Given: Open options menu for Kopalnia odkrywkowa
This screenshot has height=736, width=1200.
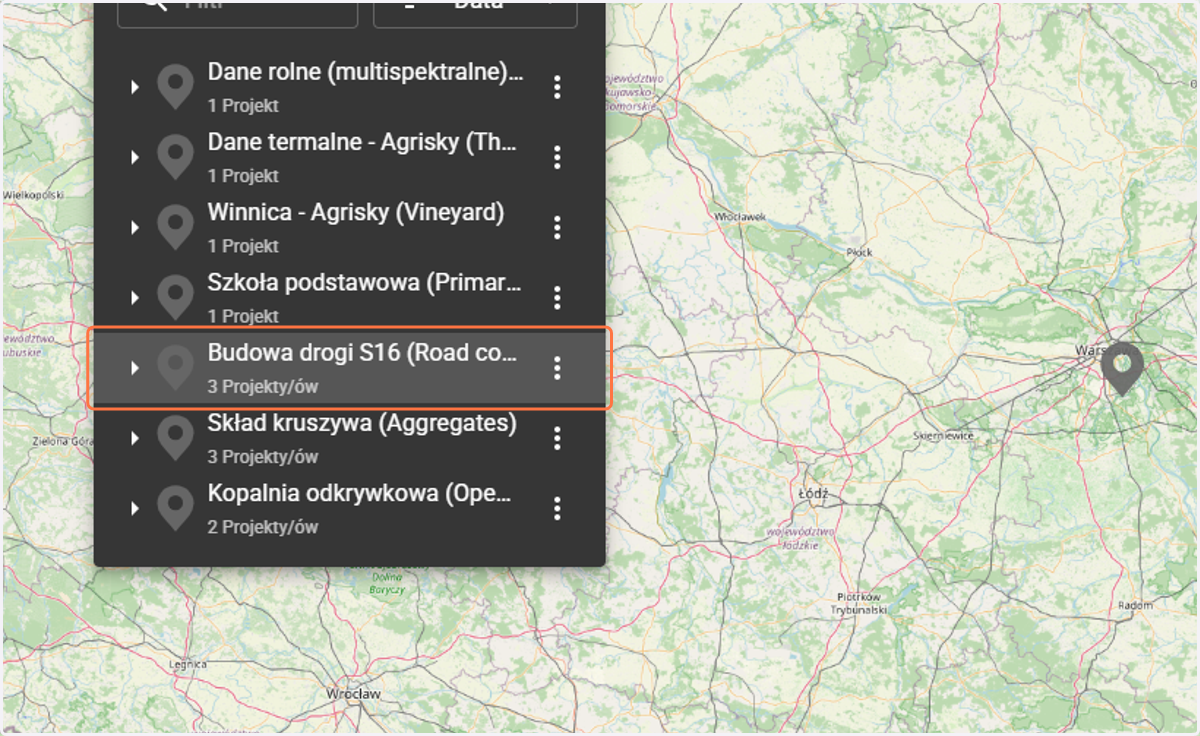Looking at the screenshot, I should click(x=557, y=508).
